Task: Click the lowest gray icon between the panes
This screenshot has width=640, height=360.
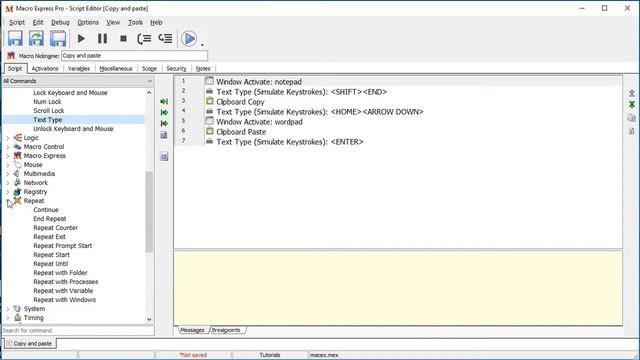Action: 164,156
